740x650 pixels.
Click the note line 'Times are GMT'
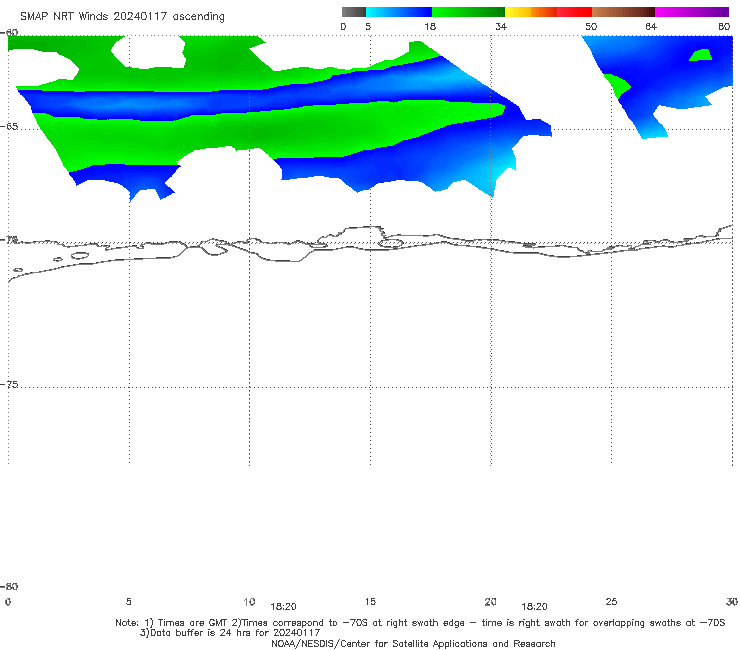coord(193,623)
